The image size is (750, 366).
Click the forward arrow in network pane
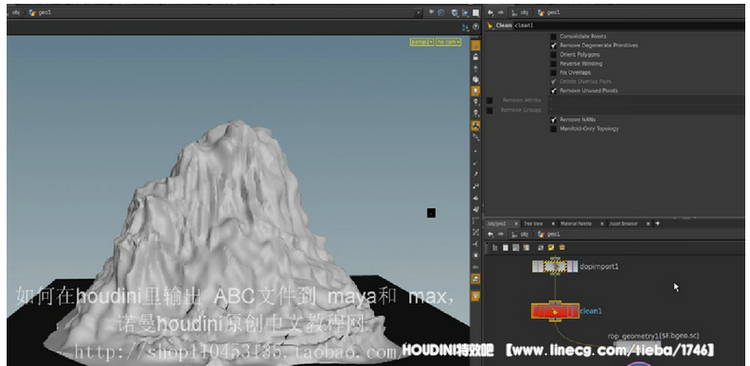pyautogui.click(x=501, y=234)
